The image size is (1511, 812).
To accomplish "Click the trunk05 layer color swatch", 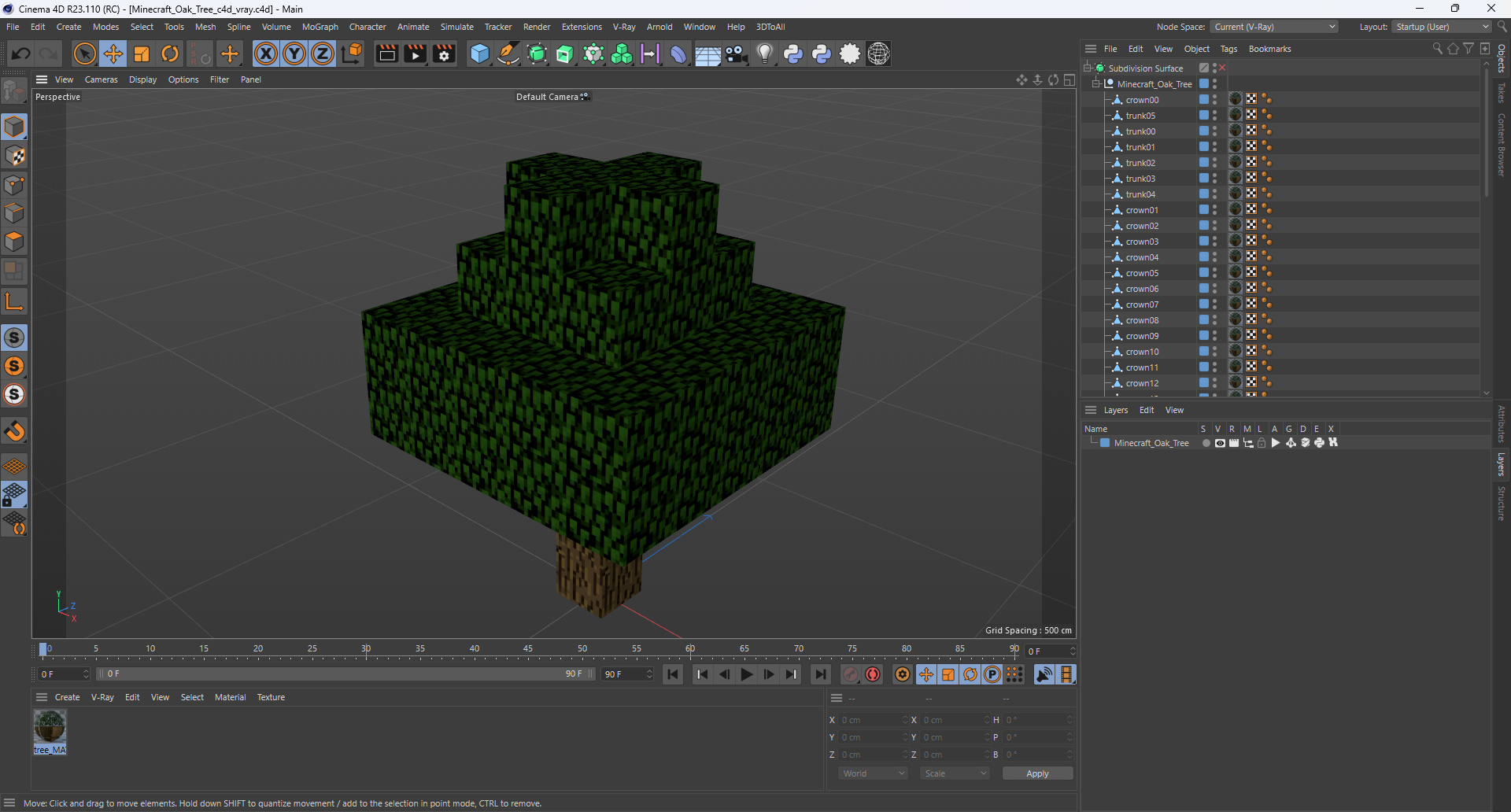I will [x=1204, y=116].
